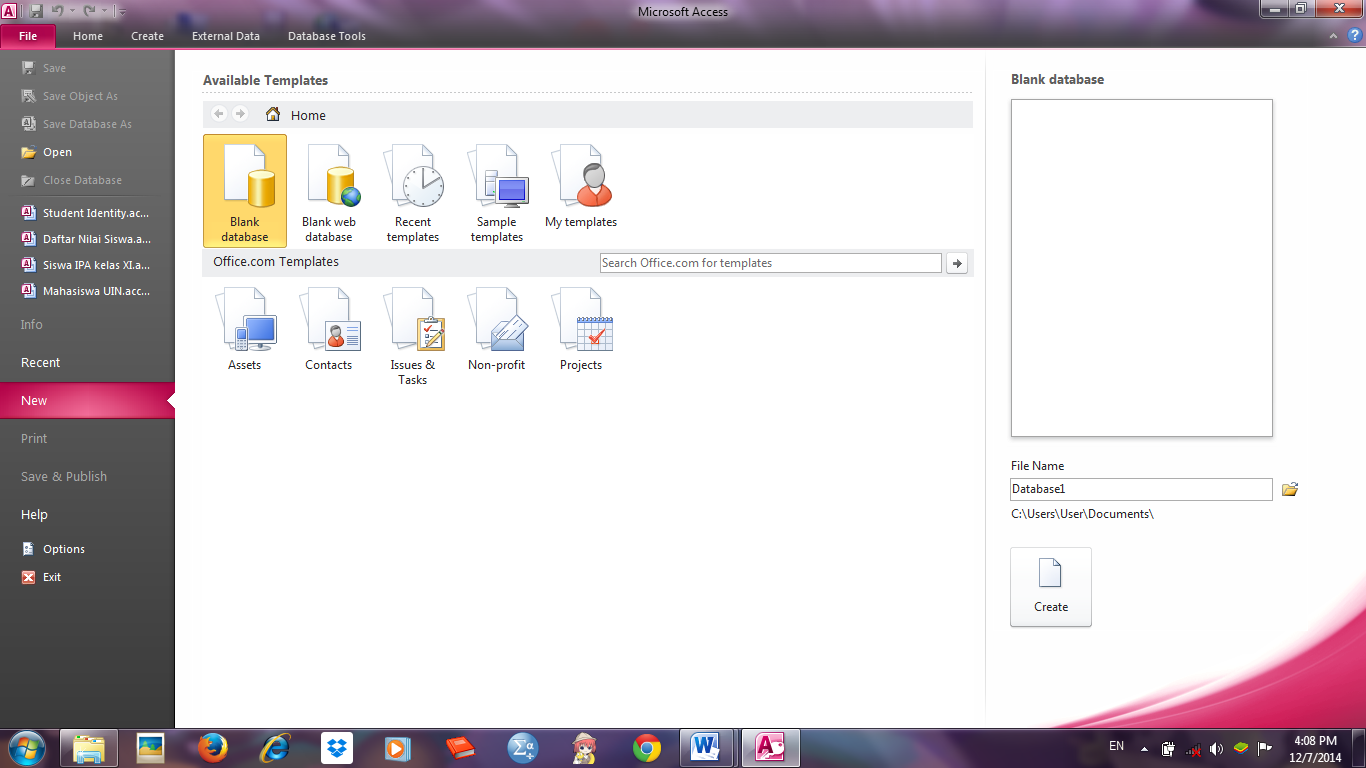This screenshot has height=768, width=1366.
Task: Open Siswa IPA kelas XI recent database
Action: coord(87,265)
